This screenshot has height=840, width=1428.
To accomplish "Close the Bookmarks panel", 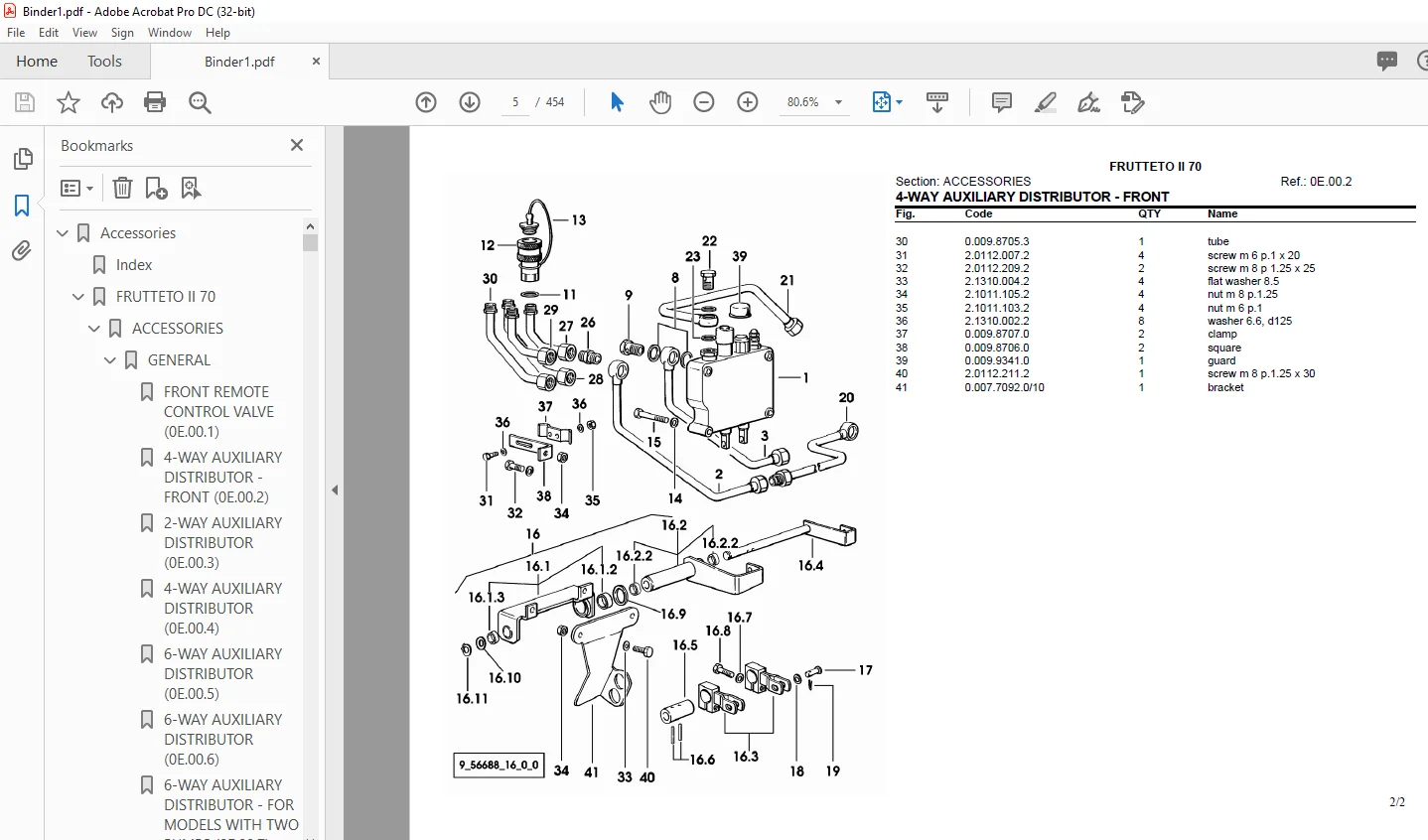I will click(x=296, y=145).
